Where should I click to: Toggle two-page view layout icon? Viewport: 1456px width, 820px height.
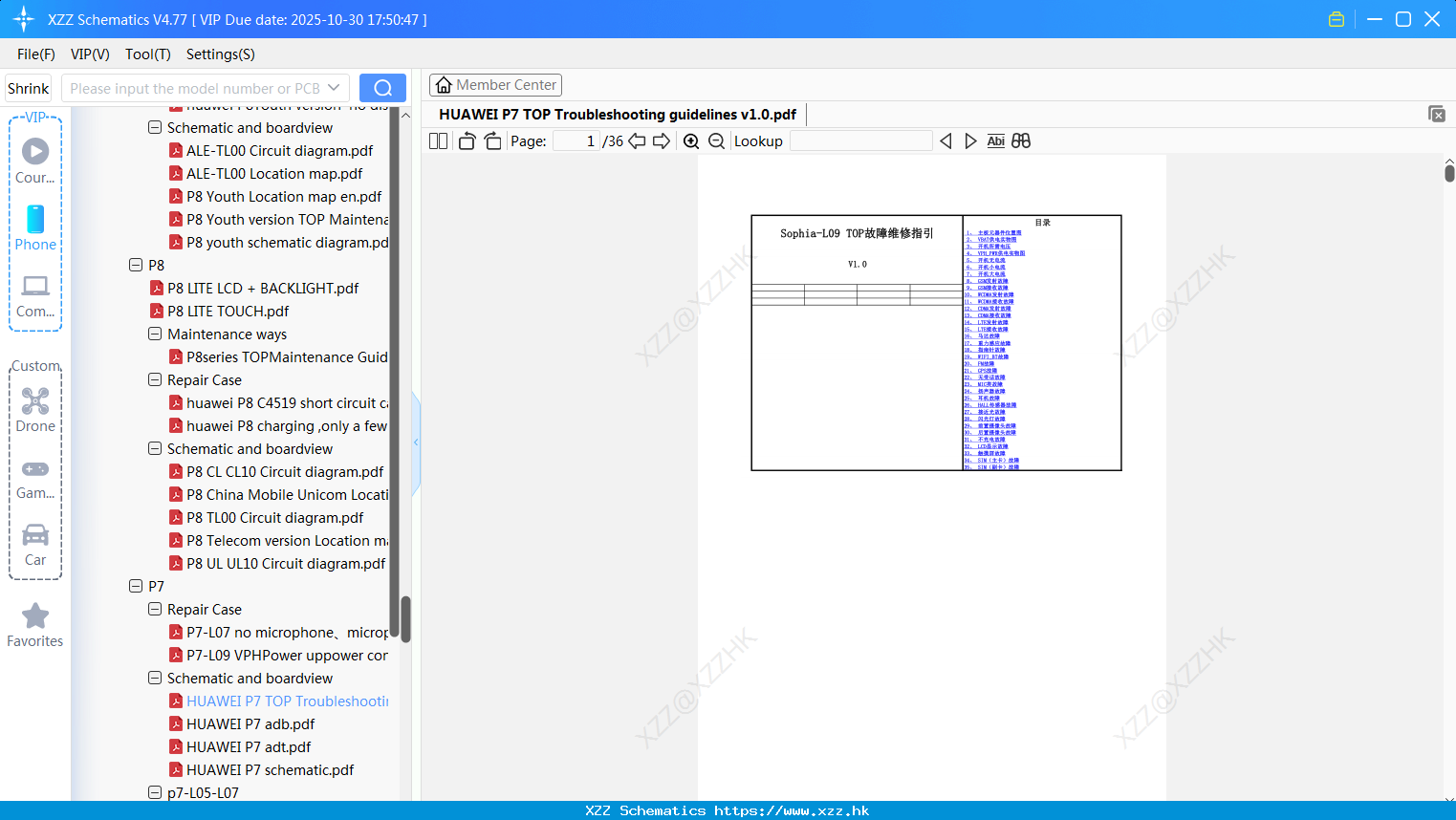[439, 141]
